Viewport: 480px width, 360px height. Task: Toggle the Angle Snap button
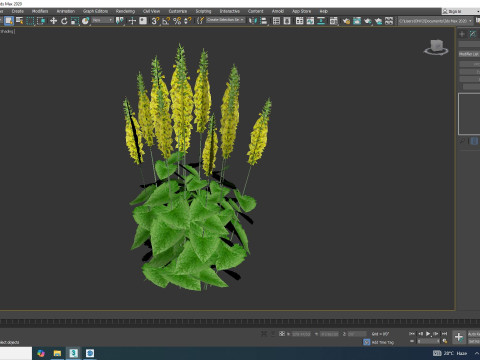166,21
